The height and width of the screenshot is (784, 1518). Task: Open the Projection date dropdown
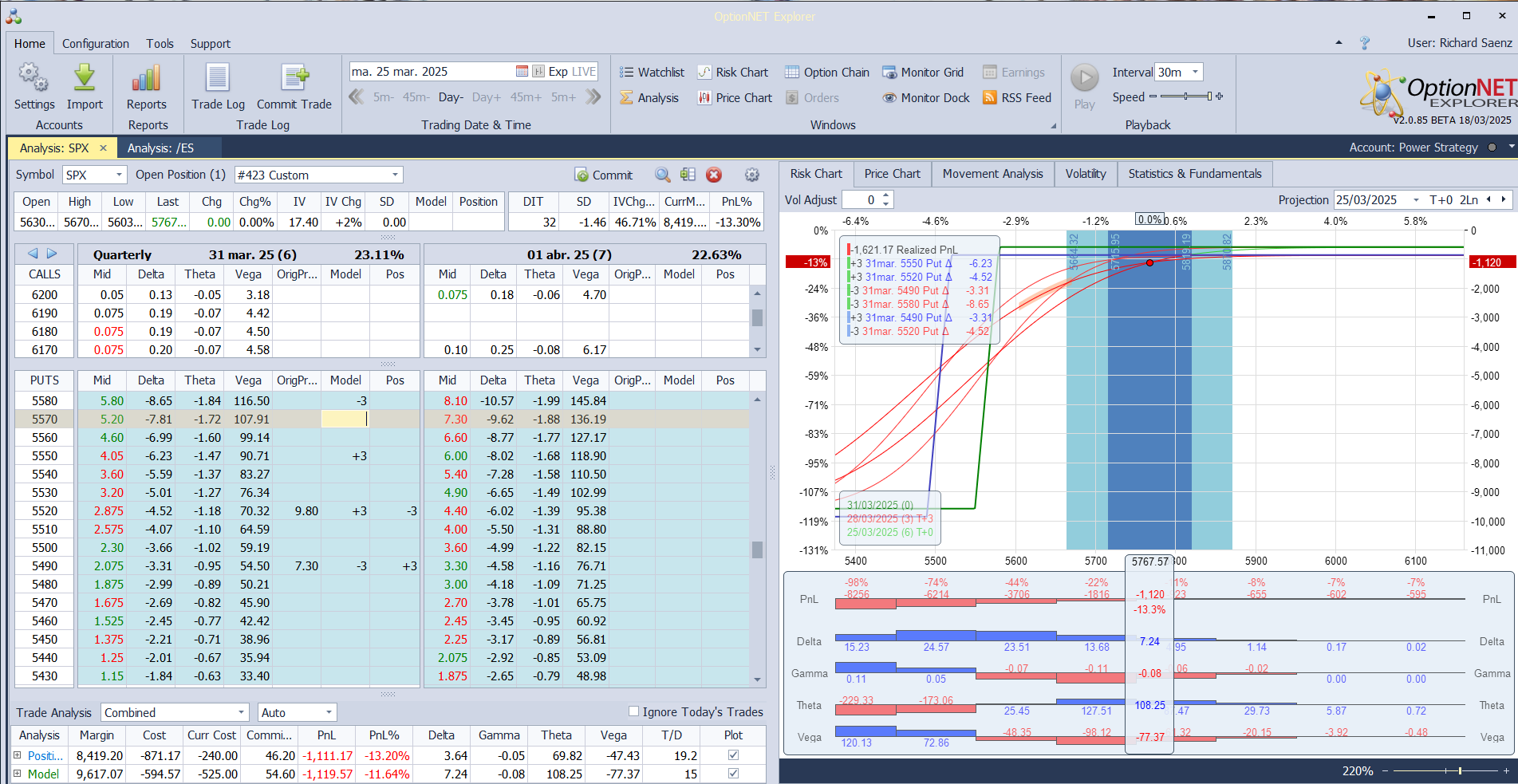1416,199
